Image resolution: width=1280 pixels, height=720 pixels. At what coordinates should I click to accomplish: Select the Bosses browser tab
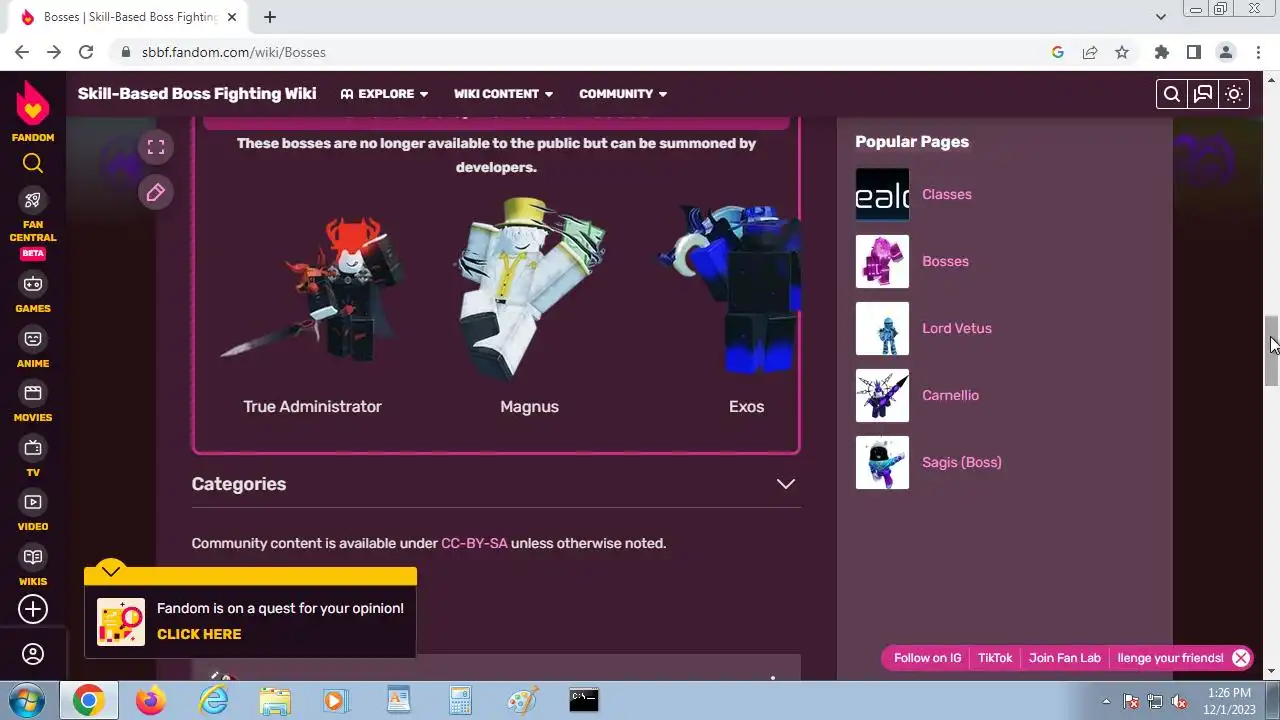point(130,17)
